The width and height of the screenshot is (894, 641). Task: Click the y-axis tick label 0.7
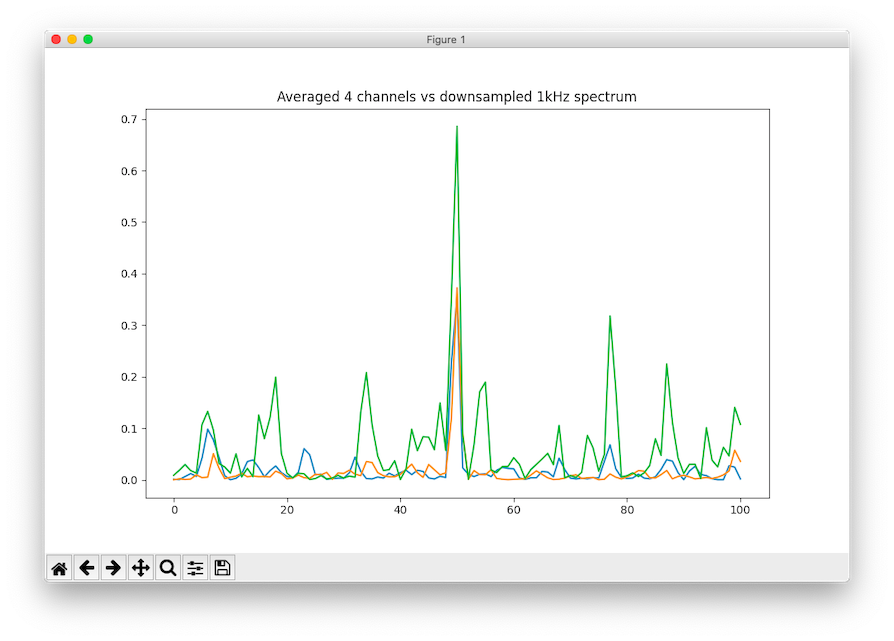coord(129,119)
